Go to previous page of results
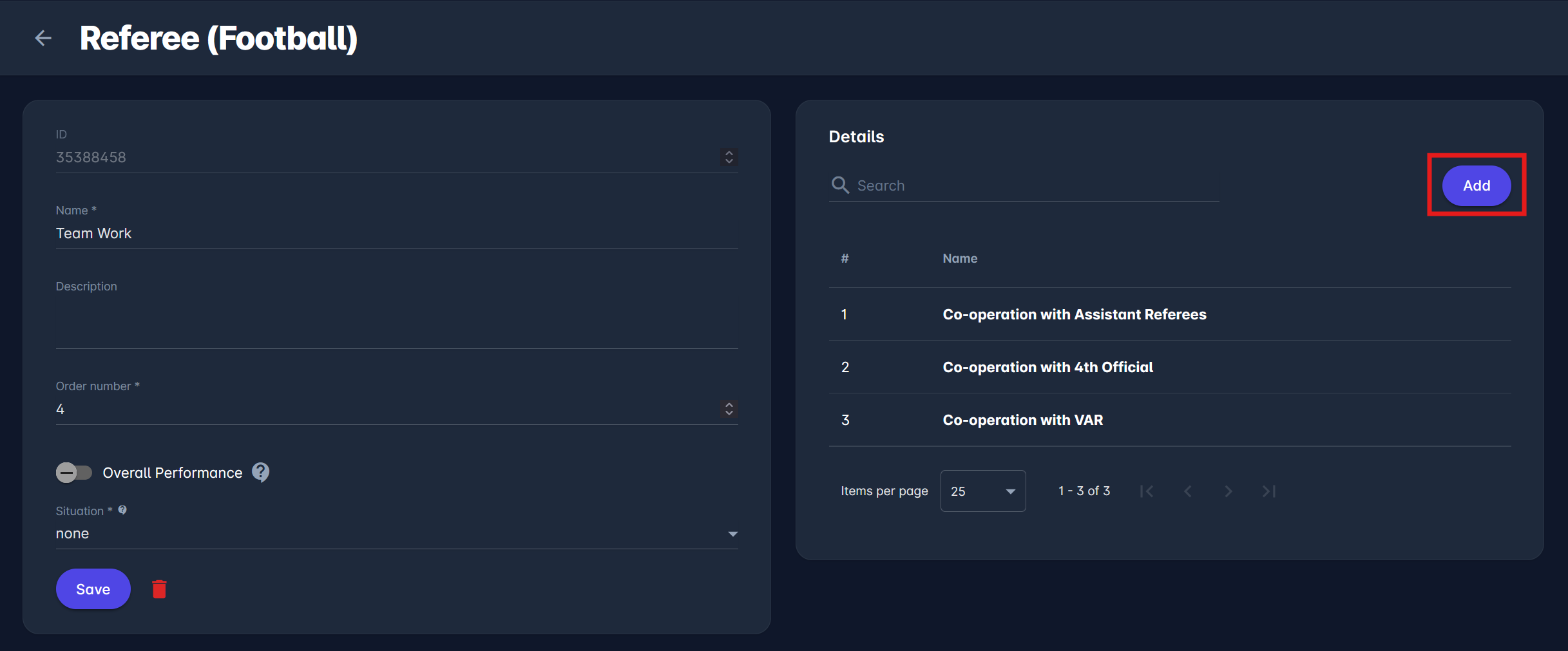Image resolution: width=1568 pixels, height=651 pixels. [1188, 491]
